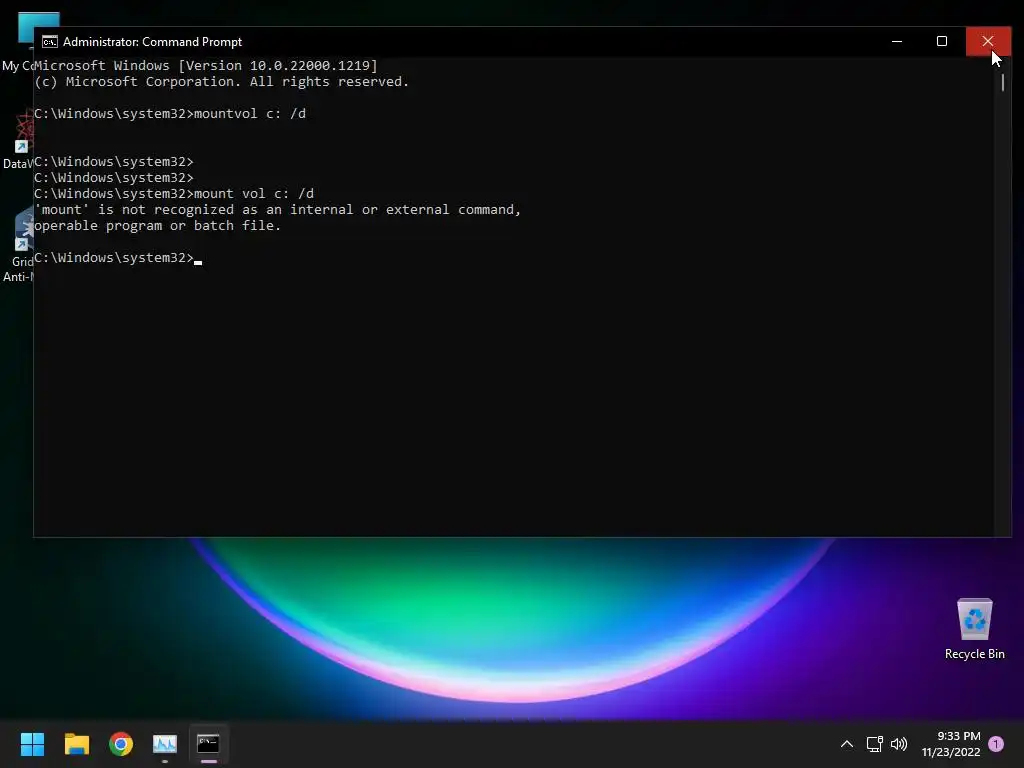Viewport: 1024px width, 768px height.
Task: Select the Recycle Bin desktop icon
Action: (x=974, y=628)
